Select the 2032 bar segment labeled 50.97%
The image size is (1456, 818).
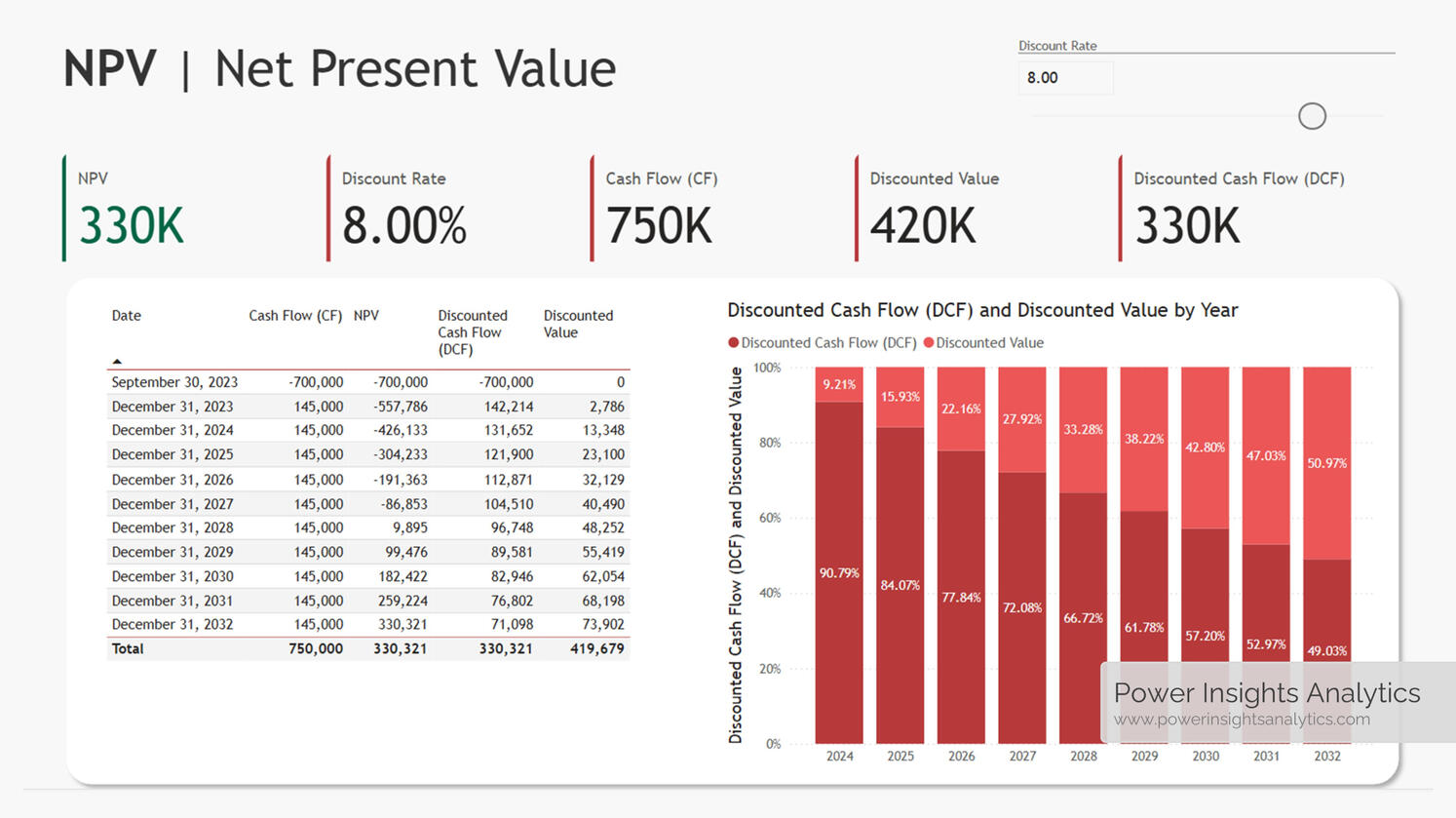click(x=1326, y=463)
